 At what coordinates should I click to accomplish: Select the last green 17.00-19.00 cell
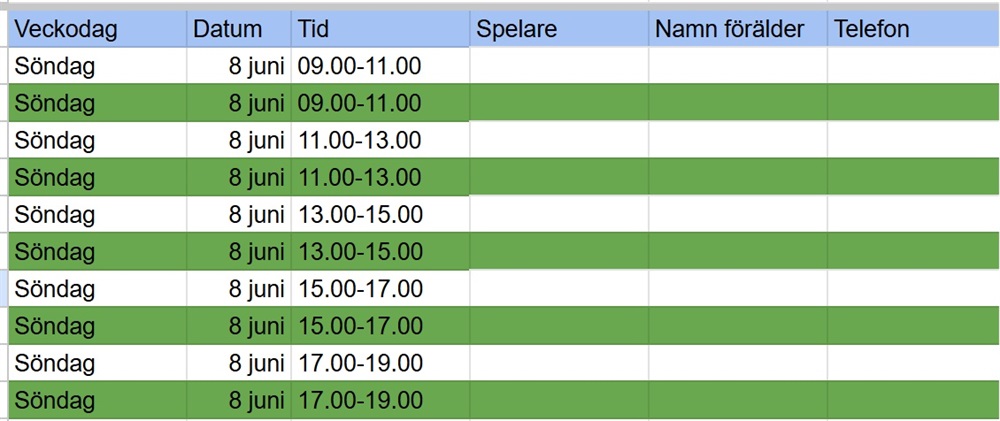380,401
